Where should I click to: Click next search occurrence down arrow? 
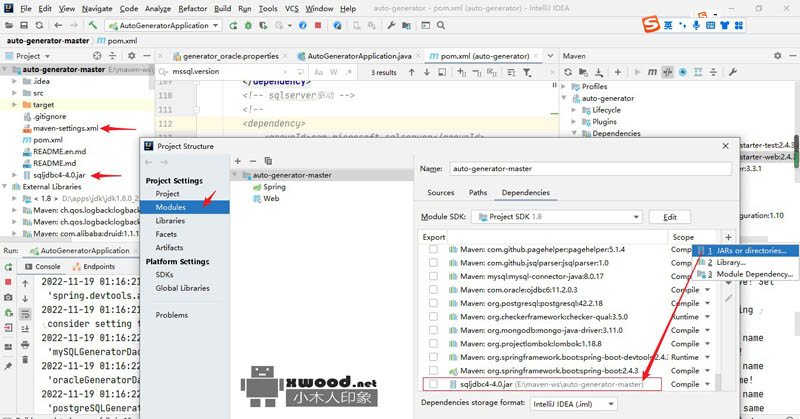427,72
